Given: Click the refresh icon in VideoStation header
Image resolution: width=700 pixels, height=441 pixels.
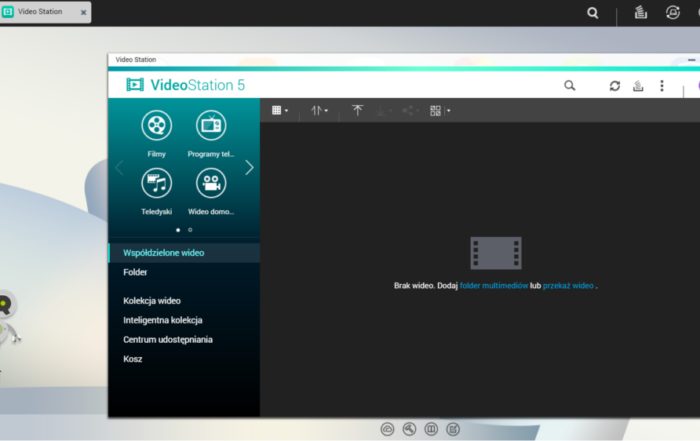Looking at the screenshot, I should tap(615, 86).
